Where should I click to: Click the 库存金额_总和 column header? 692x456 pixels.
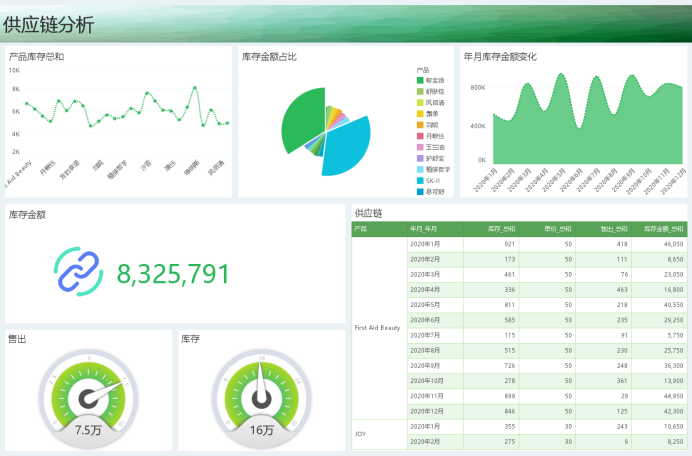[662, 229]
